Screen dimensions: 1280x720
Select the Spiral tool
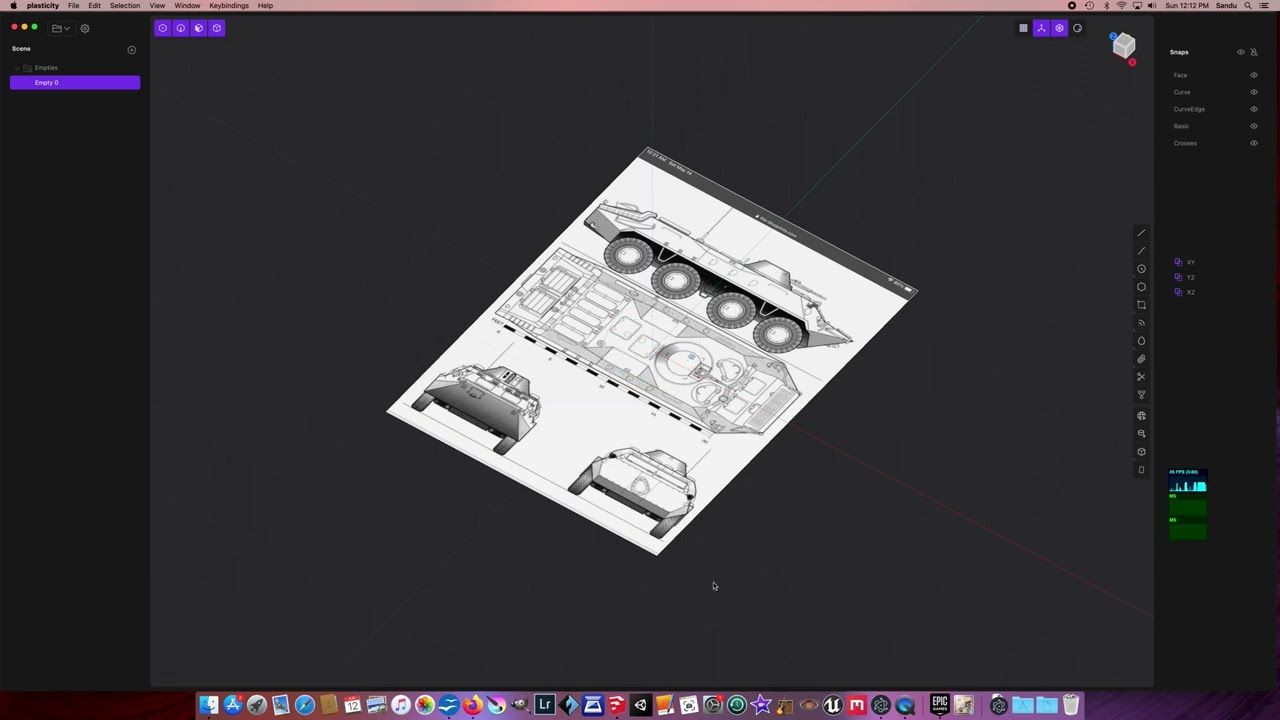pos(1141,323)
